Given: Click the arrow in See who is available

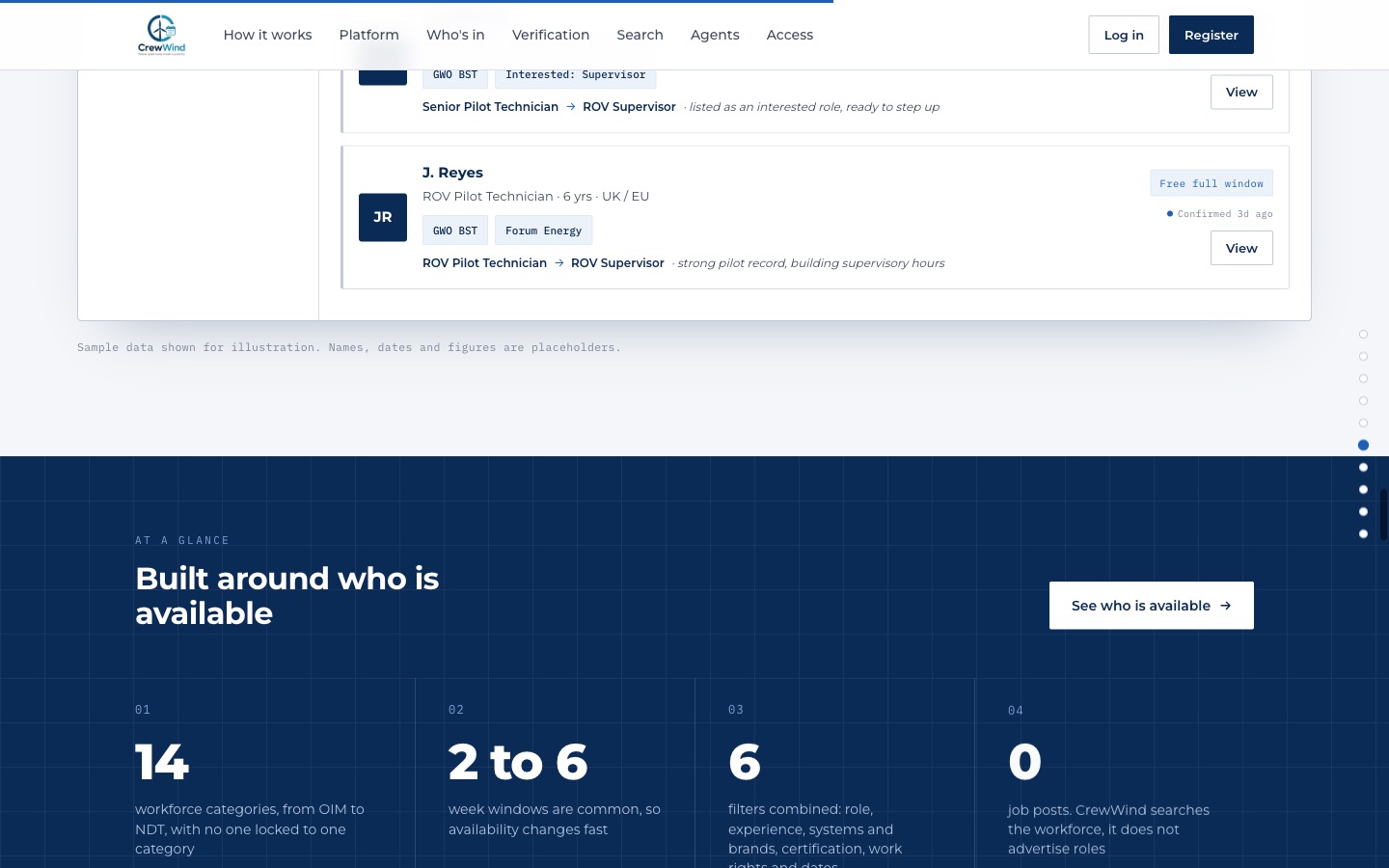Looking at the screenshot, I should click(x=1226, y=606).
